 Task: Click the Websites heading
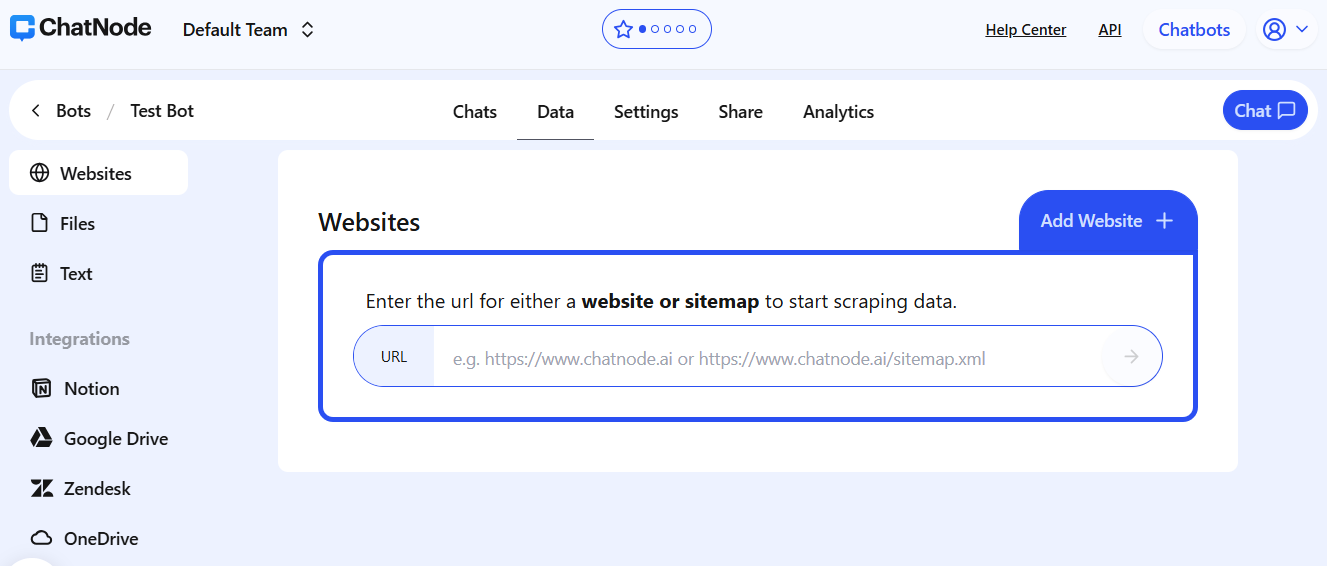coord(369,222)
